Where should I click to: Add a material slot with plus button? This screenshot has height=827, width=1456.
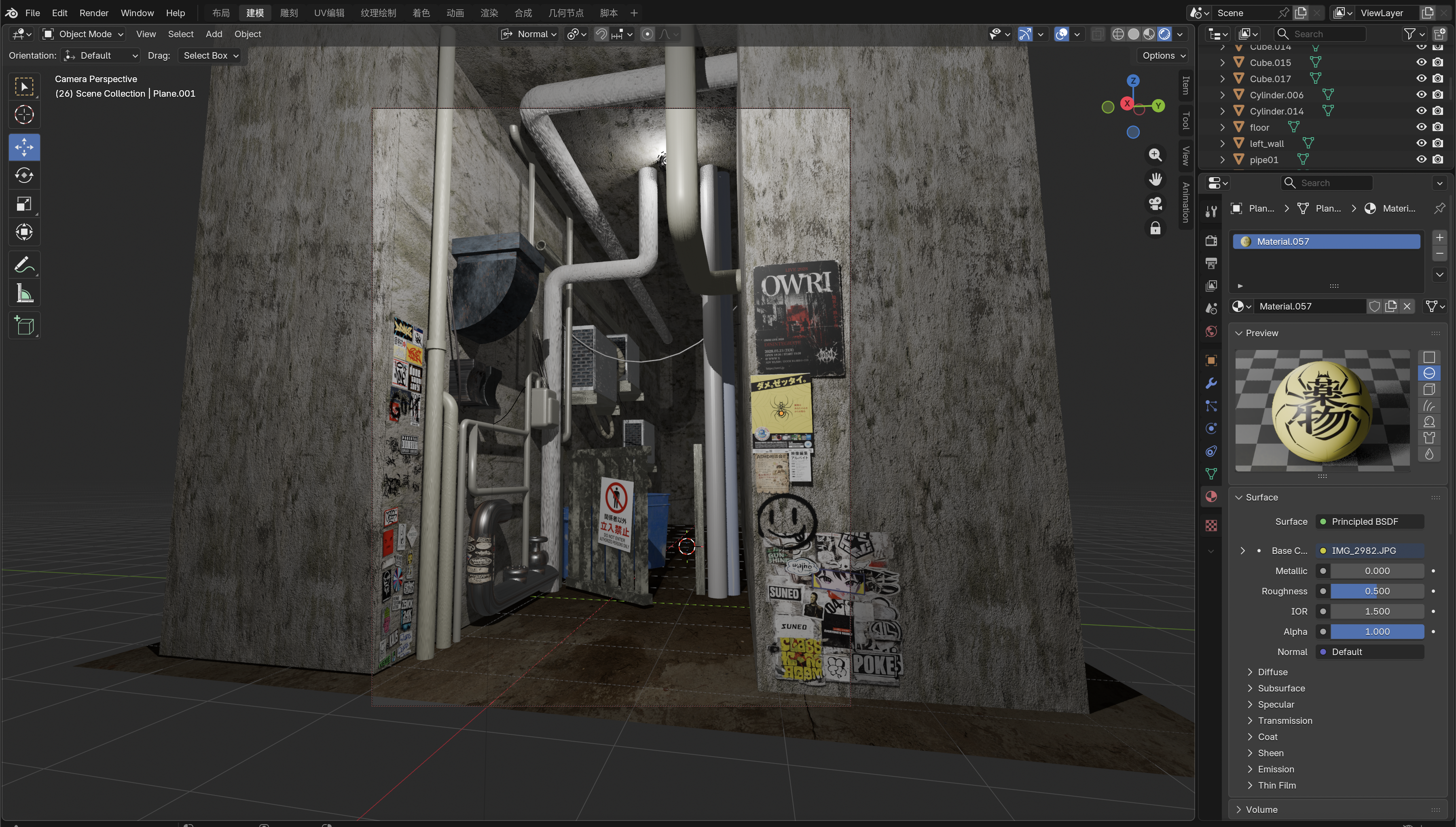tap(1439, 237)
